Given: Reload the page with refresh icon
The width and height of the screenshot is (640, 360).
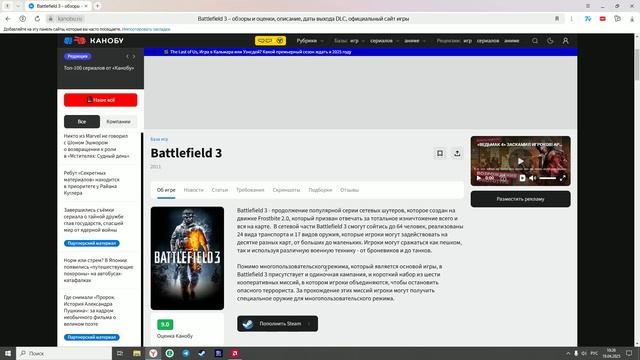Looking at the screenshot, I should coord(37,19).
